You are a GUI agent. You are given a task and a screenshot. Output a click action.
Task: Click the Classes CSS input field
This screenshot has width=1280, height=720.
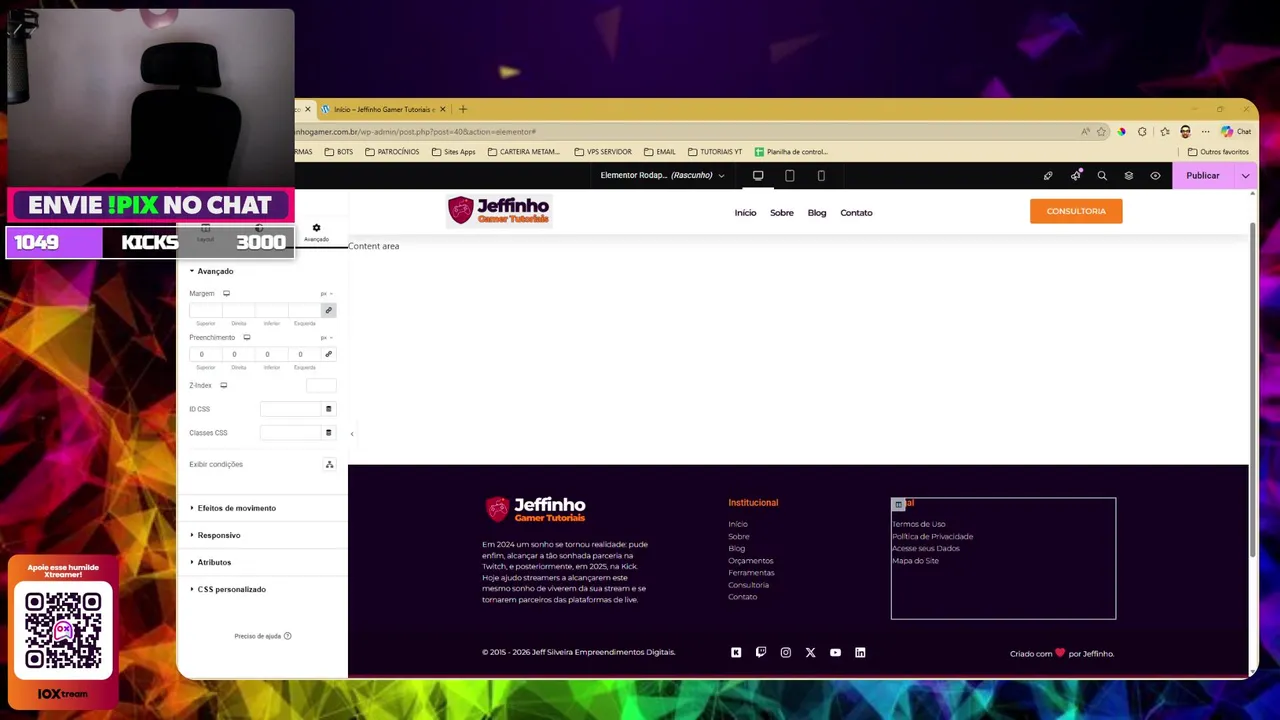(290, 433)
